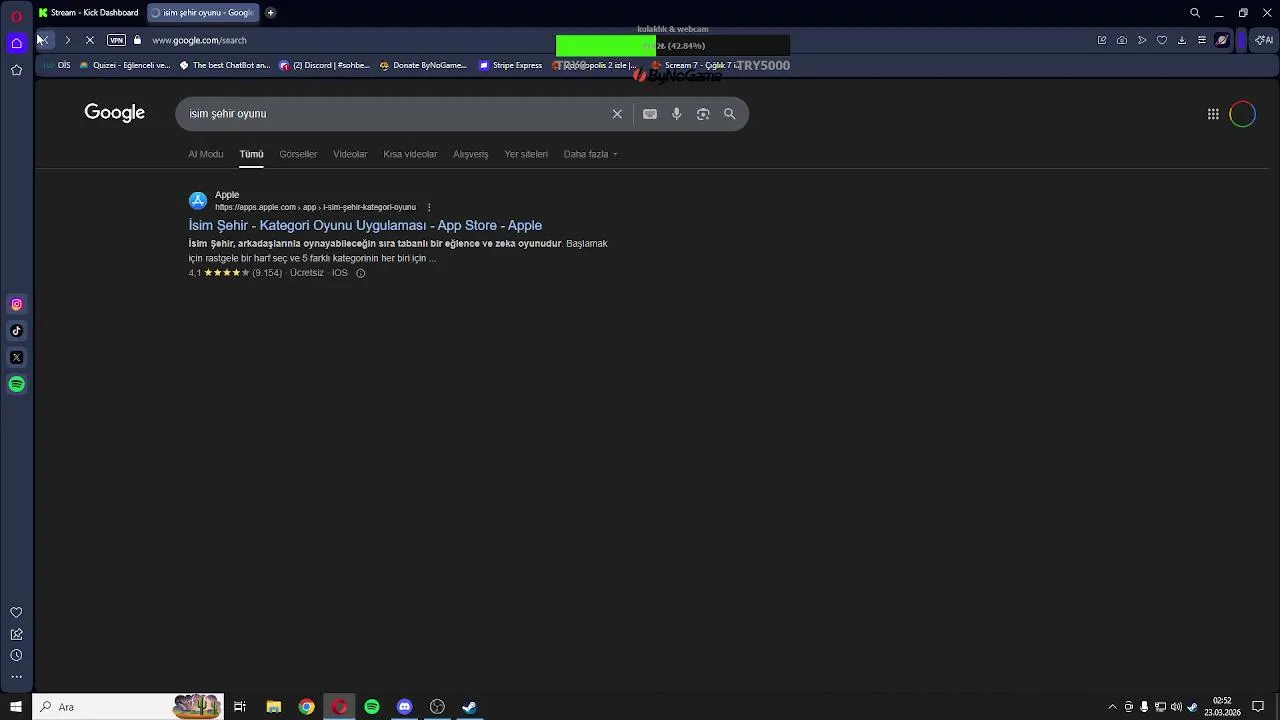Open Task View on the taskbar
This screenshot has height=720, width=1280.
[240, 707]
